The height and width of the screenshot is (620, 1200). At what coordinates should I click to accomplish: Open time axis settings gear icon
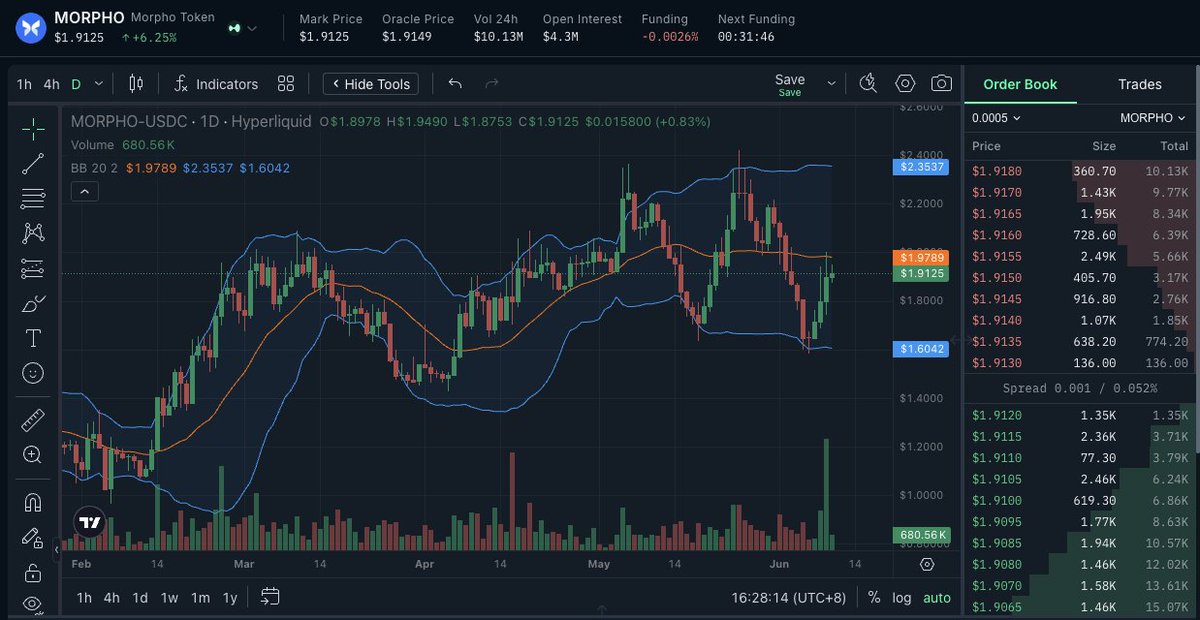[927, 564]
